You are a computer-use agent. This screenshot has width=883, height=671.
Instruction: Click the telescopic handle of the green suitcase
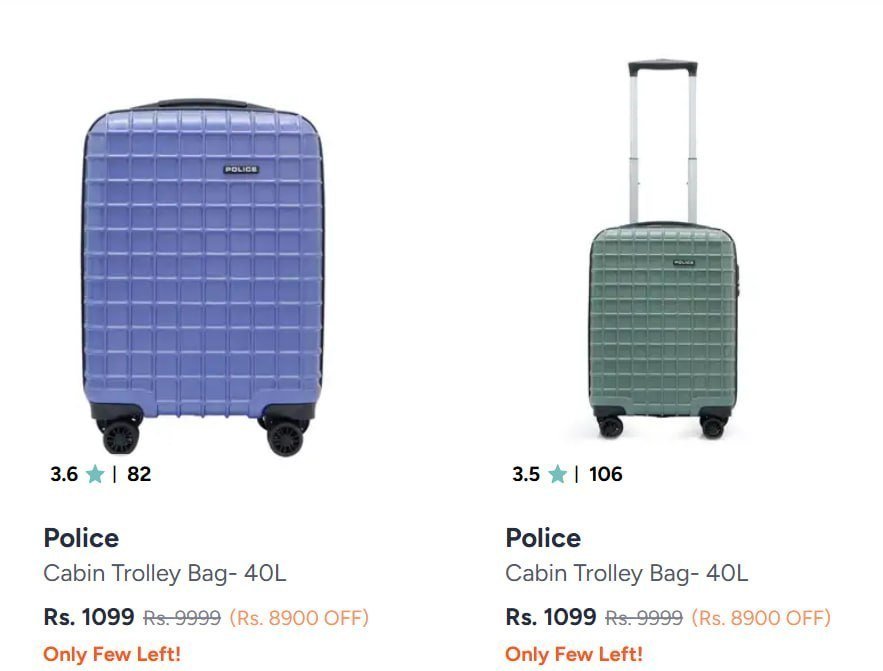663,141
